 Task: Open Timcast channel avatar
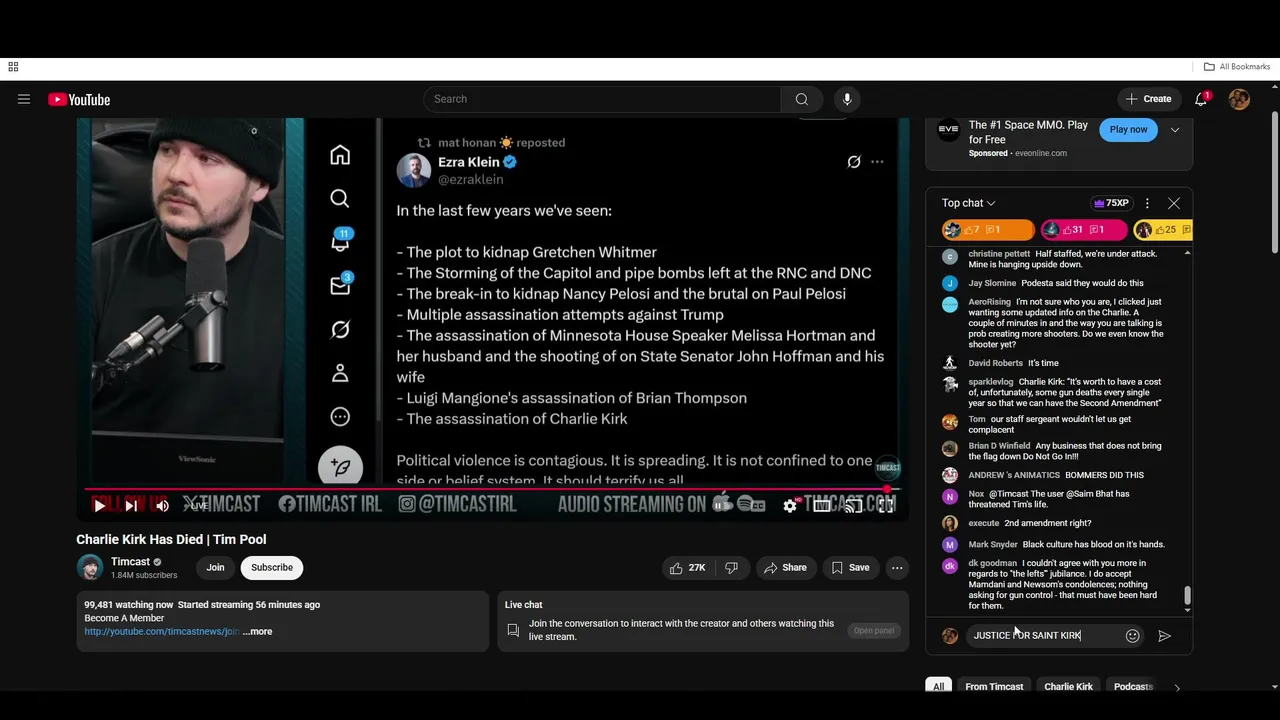pyautogui.click(x=90, y=567)
